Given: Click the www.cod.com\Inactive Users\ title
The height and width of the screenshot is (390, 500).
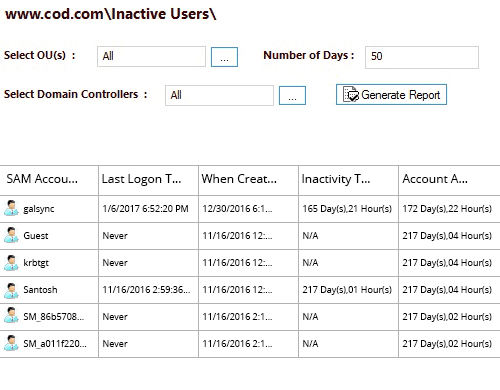Looking at the screenshot, I should point(111,14).
